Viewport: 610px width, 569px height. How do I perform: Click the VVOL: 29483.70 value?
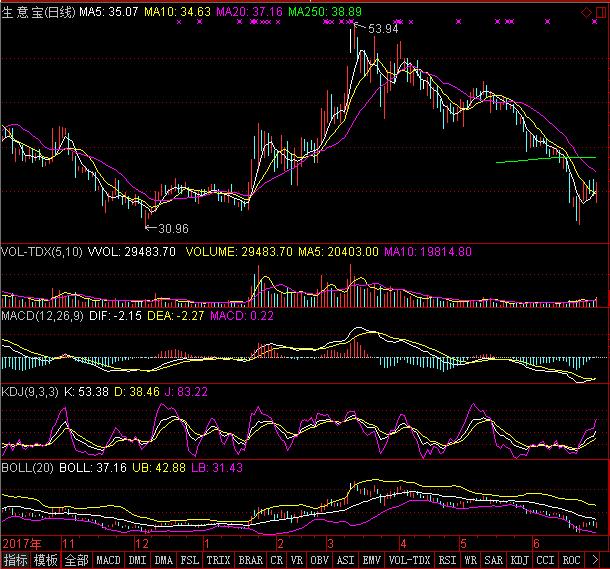131,252
